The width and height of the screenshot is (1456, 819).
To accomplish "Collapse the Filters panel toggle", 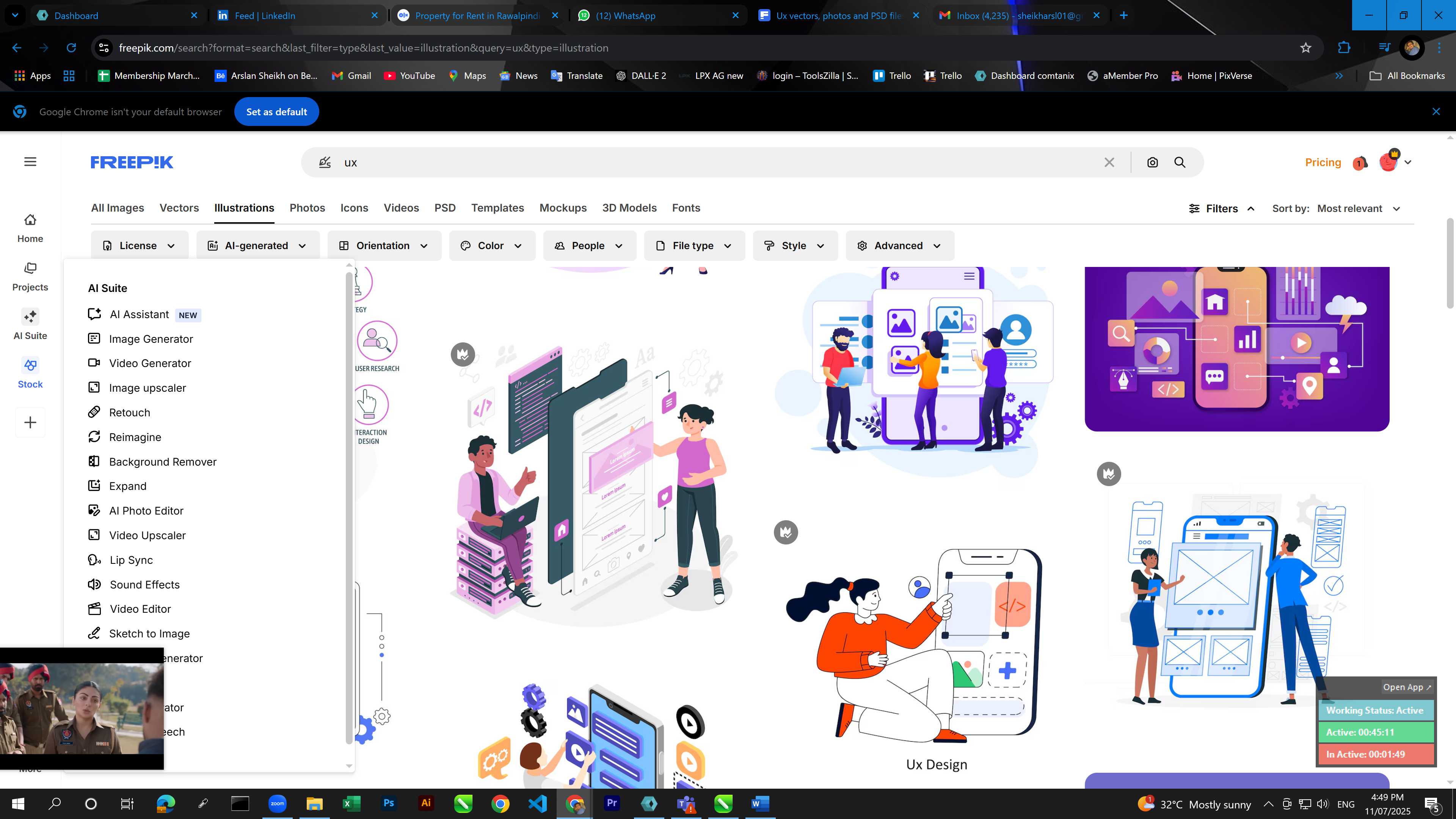I will pos(1222,209).
